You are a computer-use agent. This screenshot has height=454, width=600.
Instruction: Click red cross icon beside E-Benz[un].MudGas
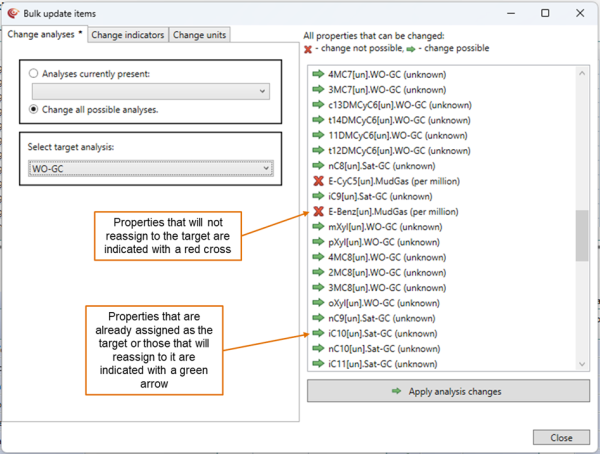(x=318, y=212)
